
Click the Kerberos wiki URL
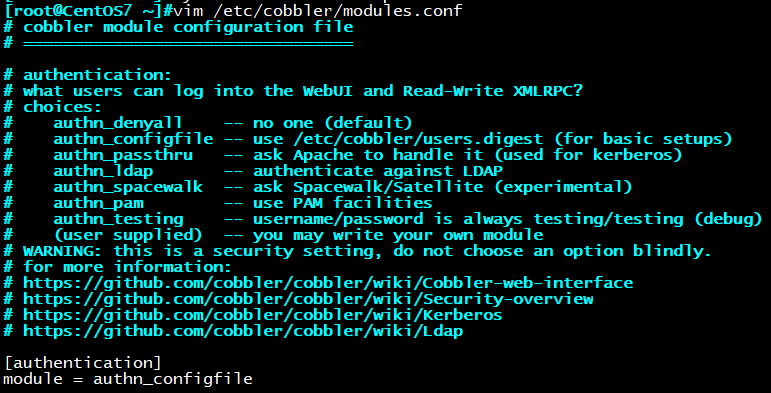[263, 315]
